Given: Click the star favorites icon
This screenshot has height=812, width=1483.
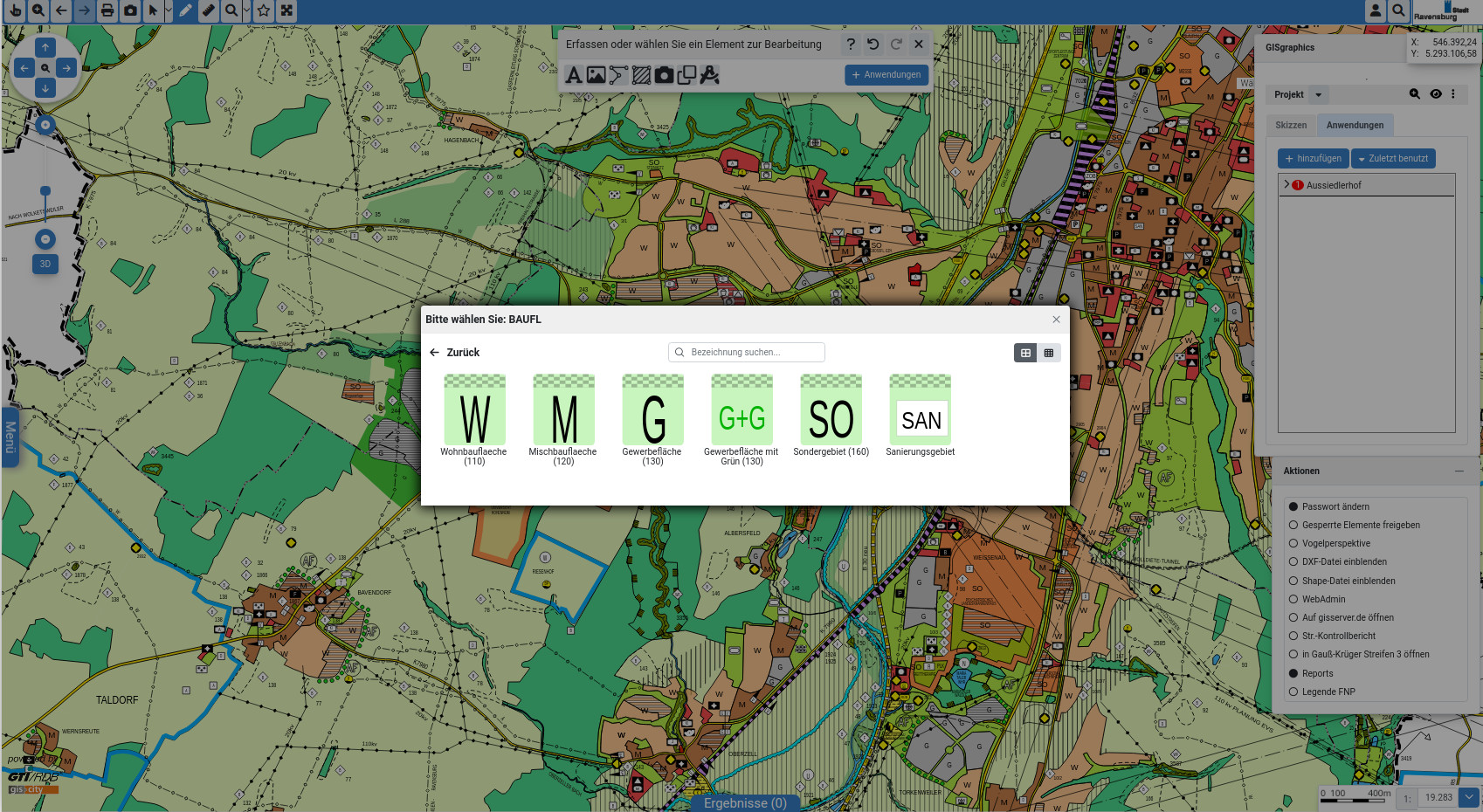Looking at the screenshot, I should click(x=263, y=10).
